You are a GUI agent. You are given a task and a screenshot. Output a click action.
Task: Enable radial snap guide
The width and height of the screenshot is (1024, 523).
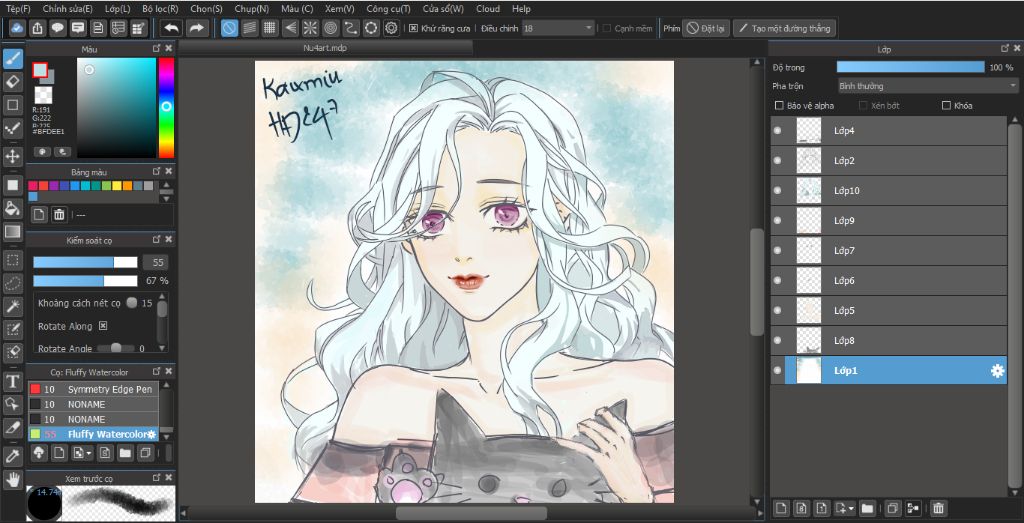tap(310, 28)
